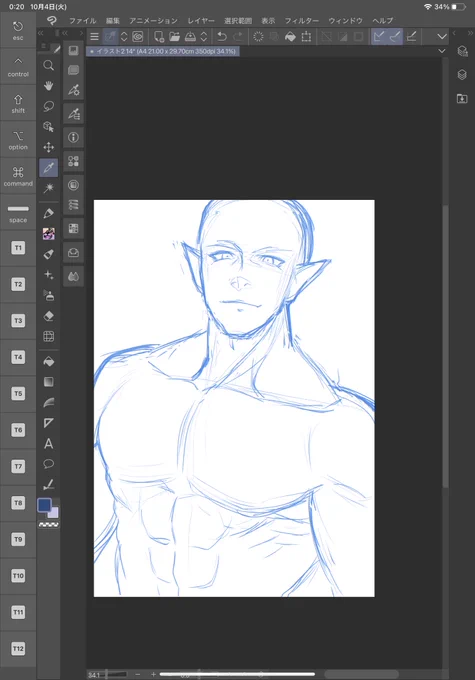This screenshot has width=475, height=680.
Task: Open the Intermediate Color tray palette
Action: point(73,252)
